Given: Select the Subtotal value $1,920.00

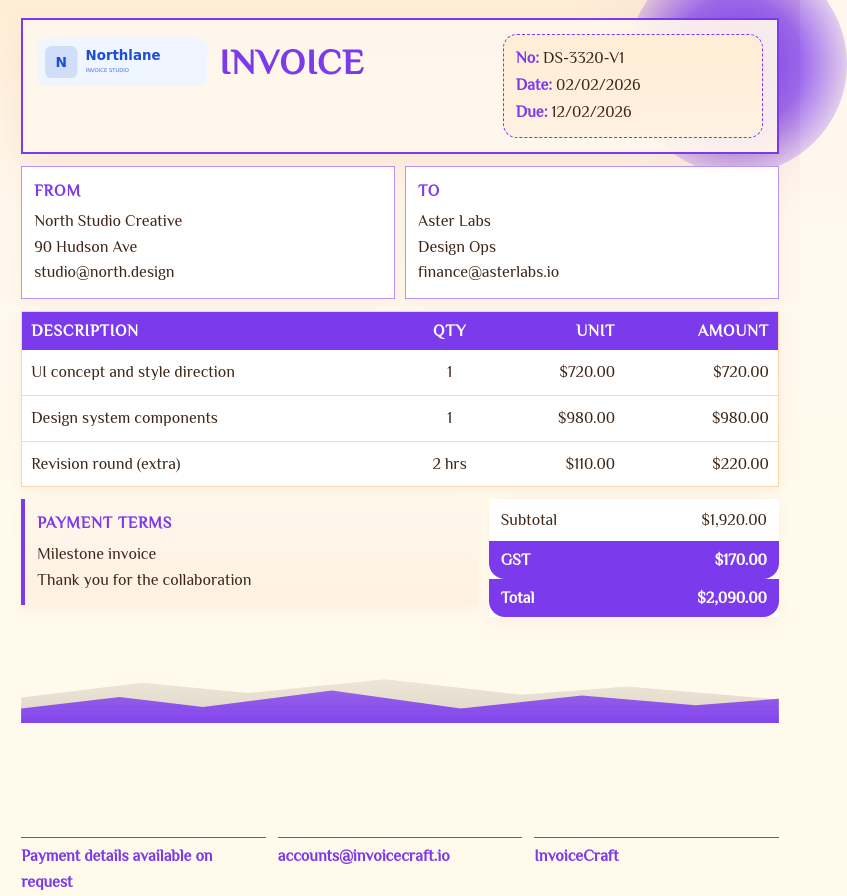Looking at the screenshot, I should pos(734,519).
